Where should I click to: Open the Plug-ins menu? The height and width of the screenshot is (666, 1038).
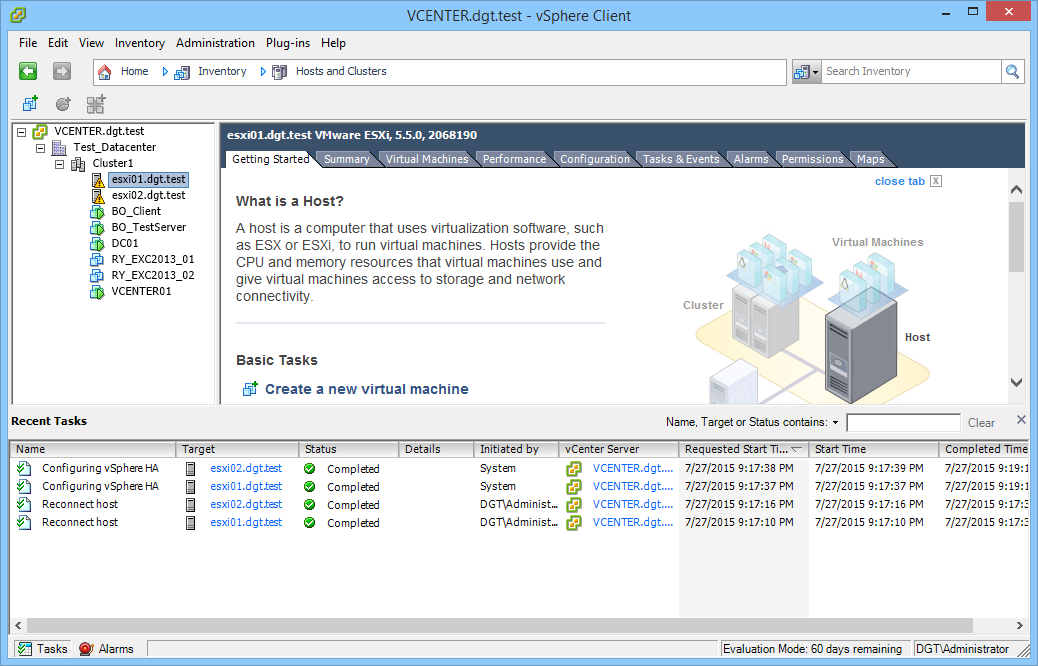288,43
